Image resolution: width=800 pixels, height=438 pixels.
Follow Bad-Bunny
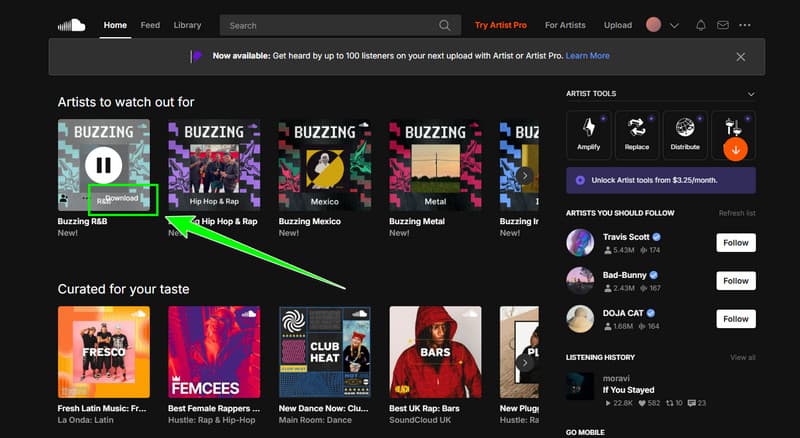736,281
